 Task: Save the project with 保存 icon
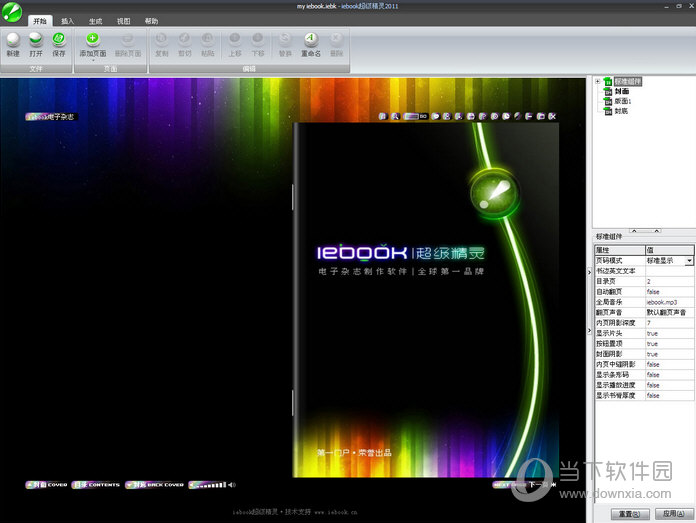click(x=59, y=39)
